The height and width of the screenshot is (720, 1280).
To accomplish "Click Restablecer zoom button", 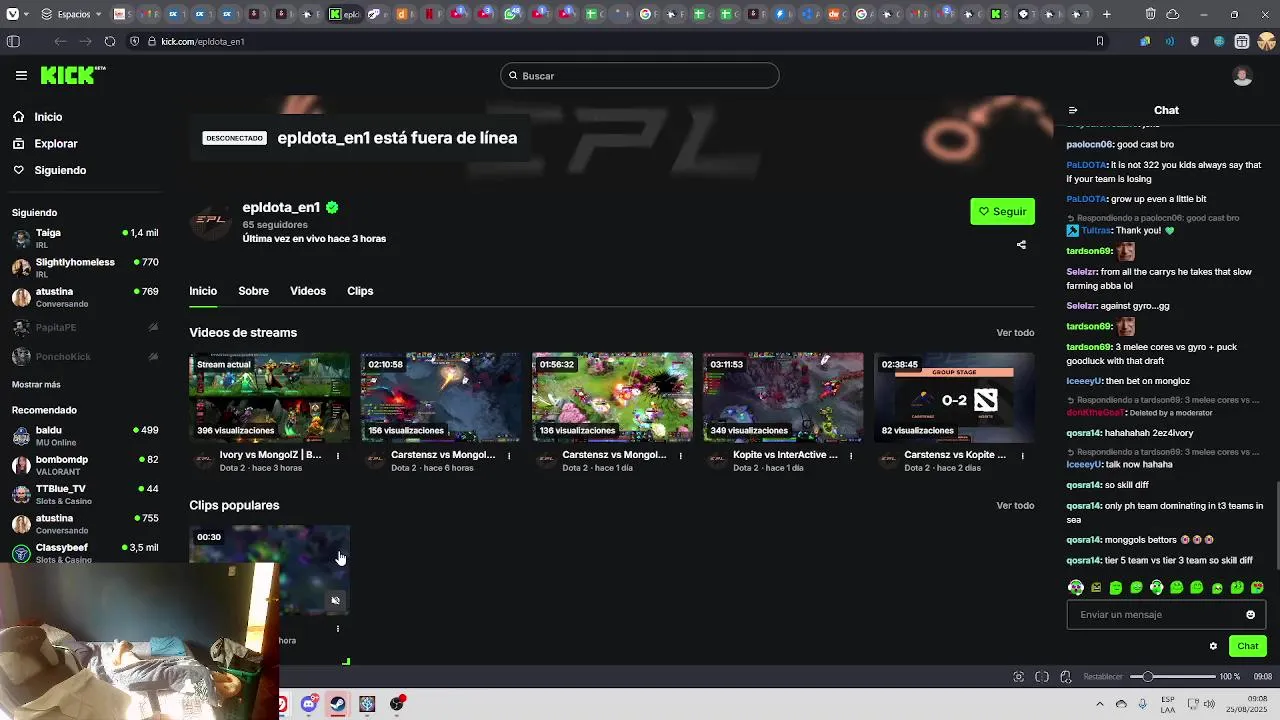I will pyautogui.click(x=1104, y=677).
